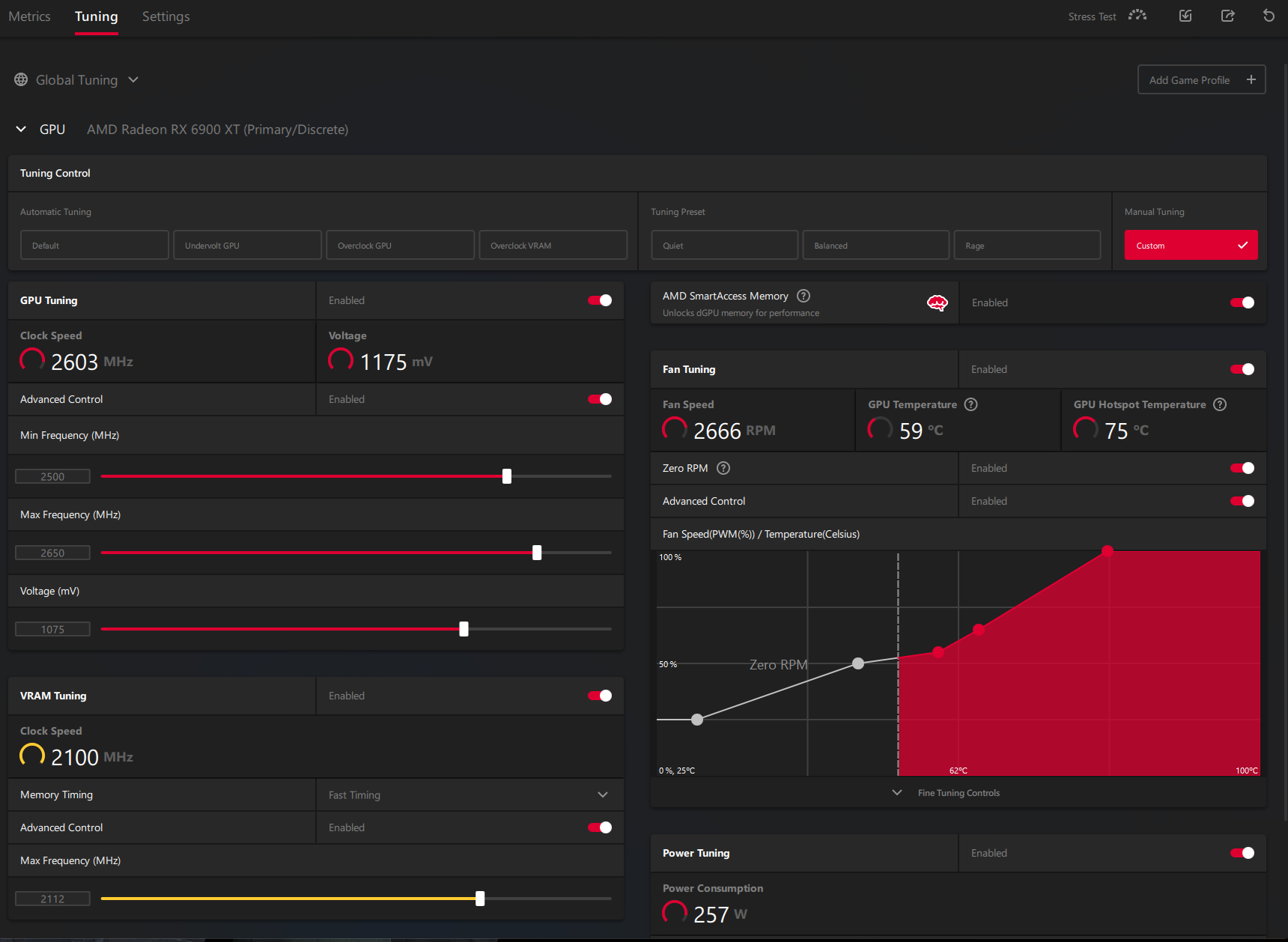Viewport: 1288px width, 942px height.
Task: Click the plus icon on Add Game Profile
Action: tap(1251, 79)
